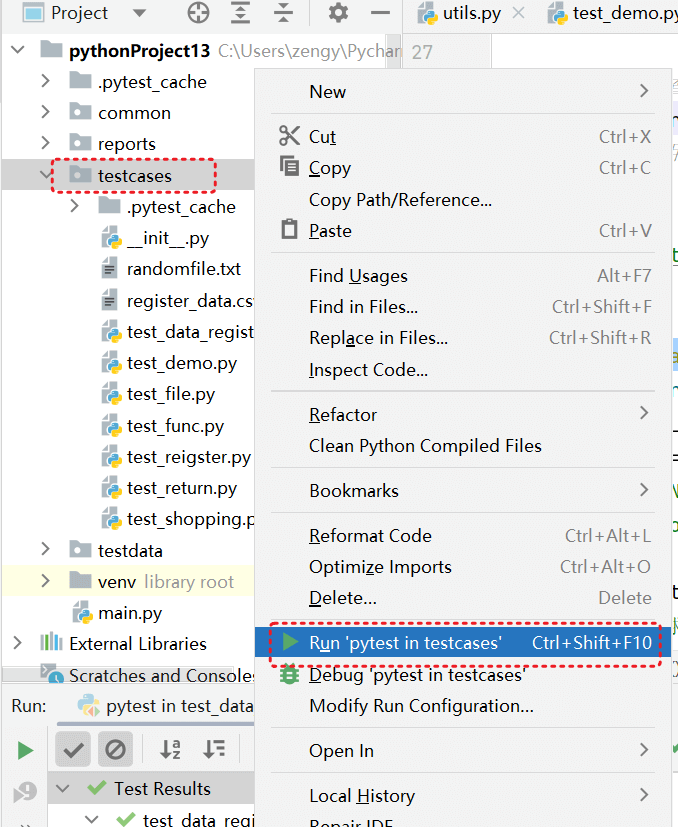The image size is (678, 827).
Task: Open the New submenu
Action: tap(463, 92)
